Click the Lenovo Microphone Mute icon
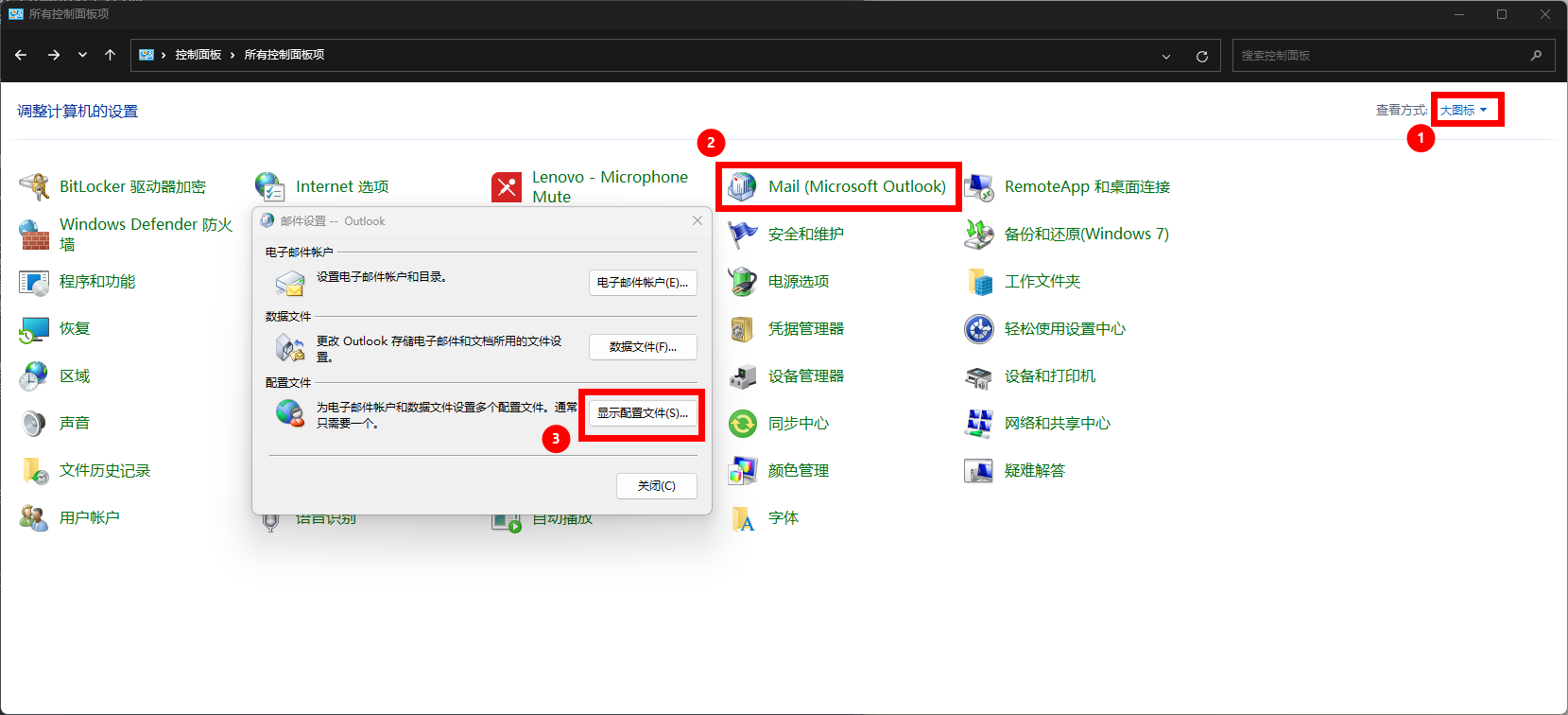The width and height of the screenshot is (1568, 715). [507, 187]
